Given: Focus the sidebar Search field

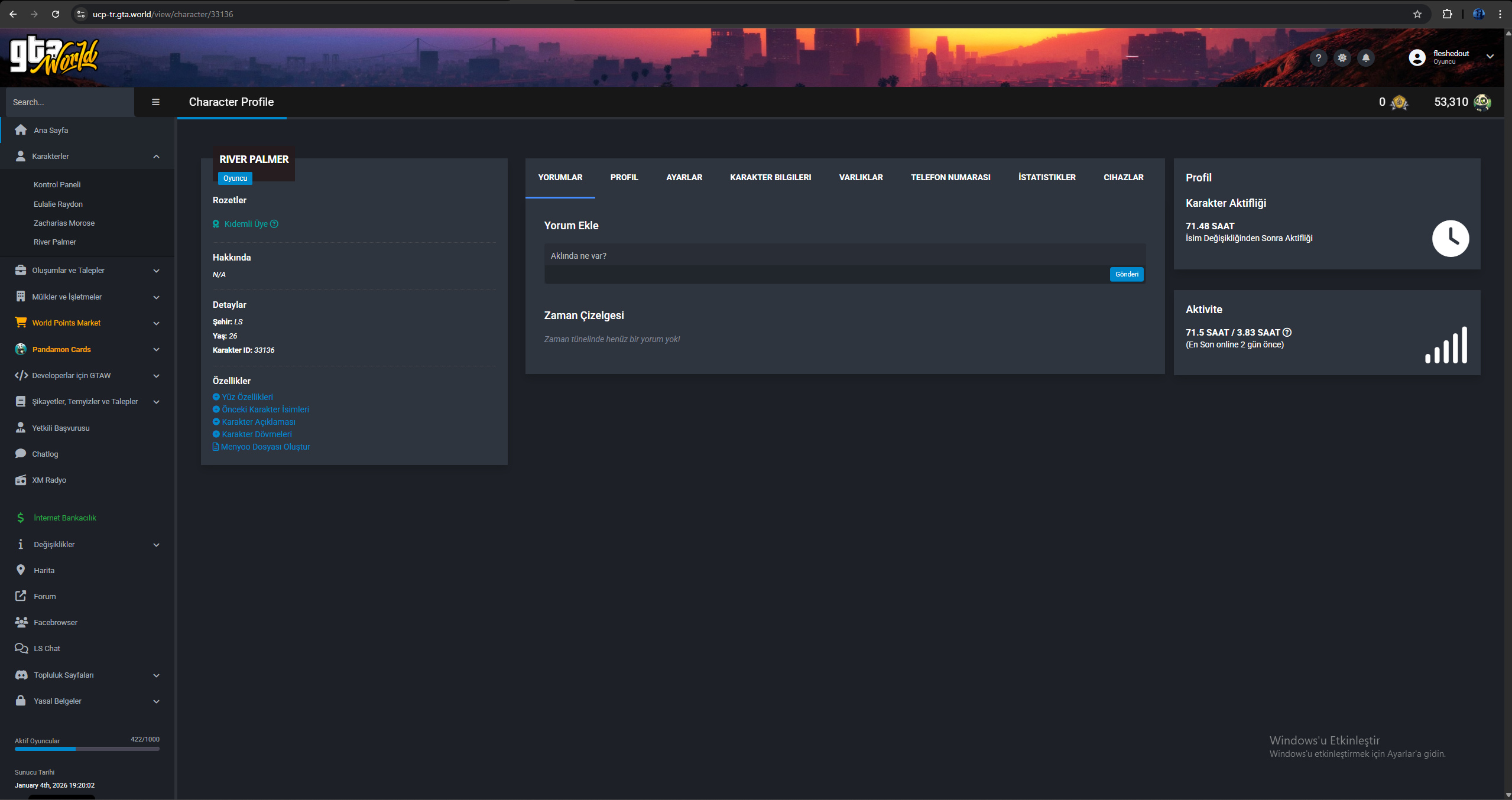Looking at the screenshot, I should click(70, 102).
